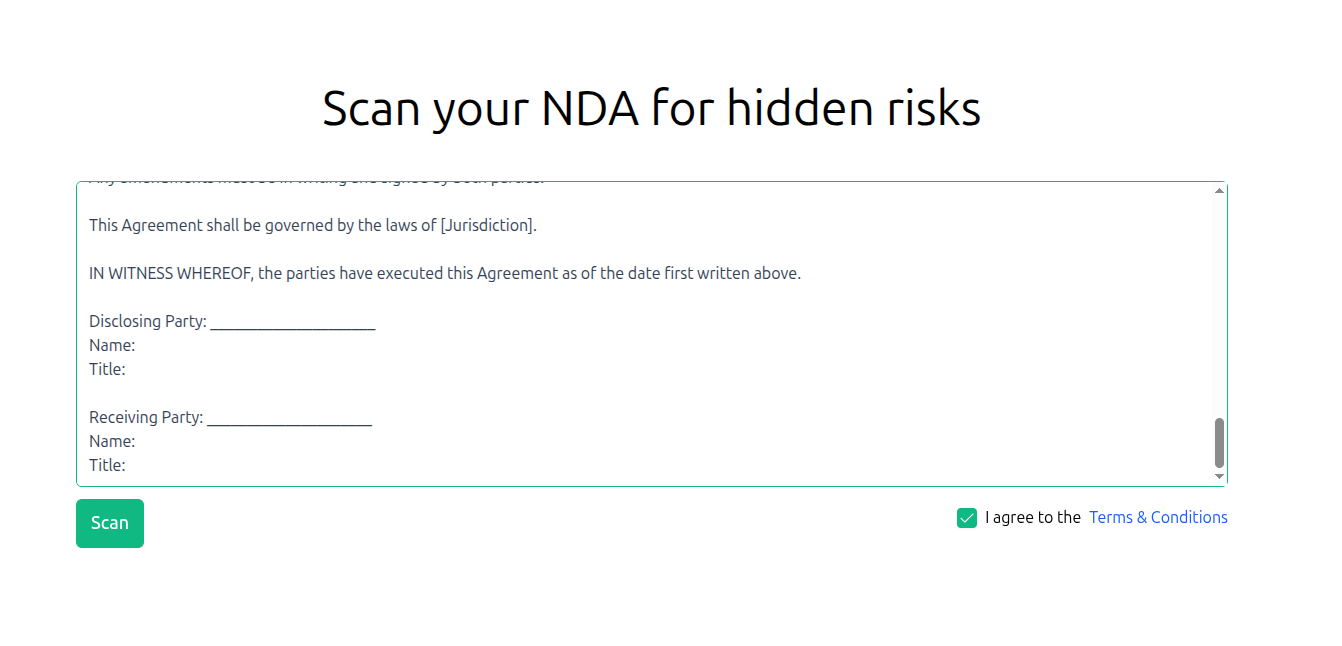This screenshot has height=646, width=1342.
Task: Open the Terms & Conditions link
Action: click(x=1158, y=517)
